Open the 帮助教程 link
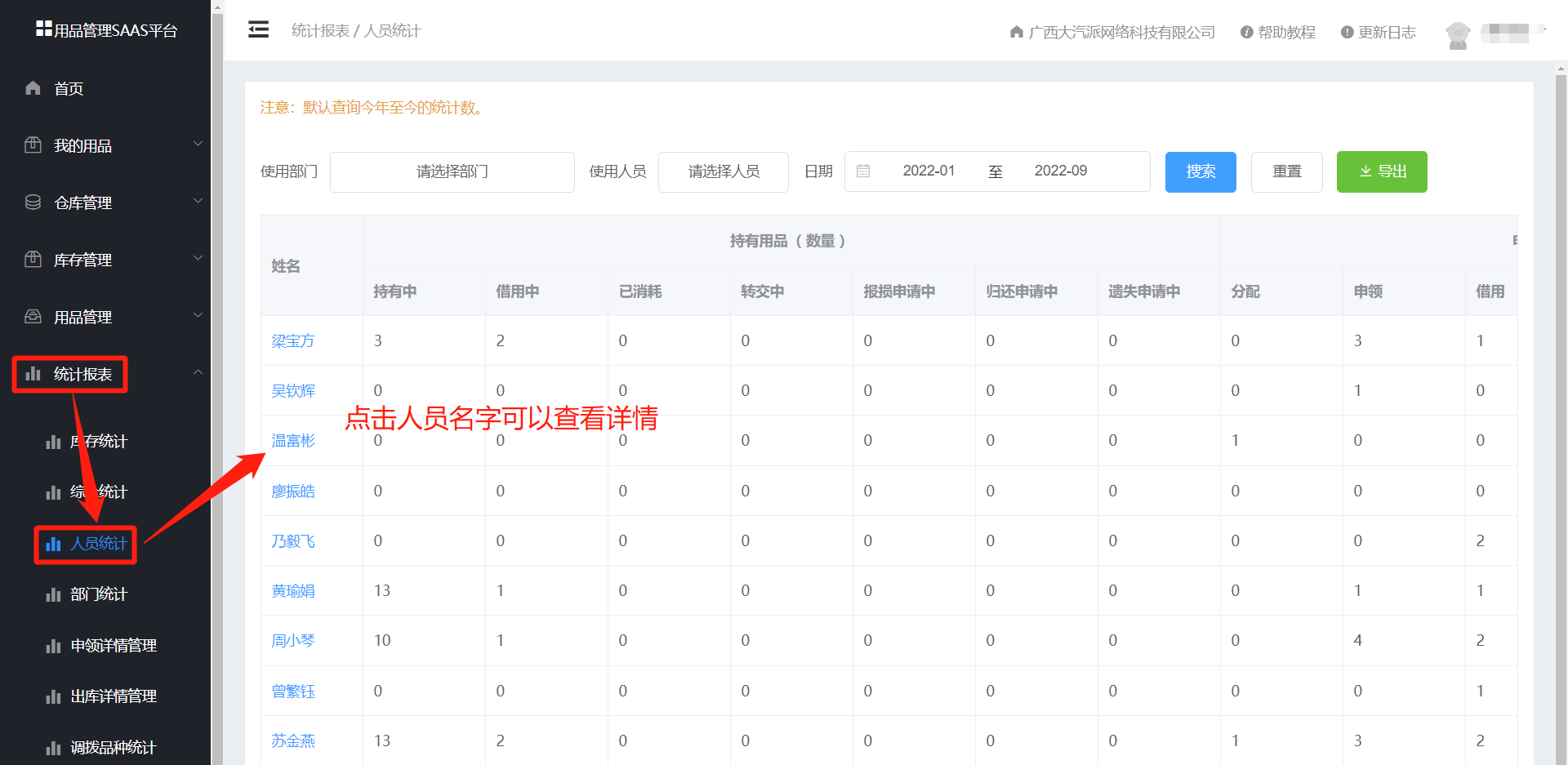Screen dimensions: 1568x765 [x=1286, y=32]
